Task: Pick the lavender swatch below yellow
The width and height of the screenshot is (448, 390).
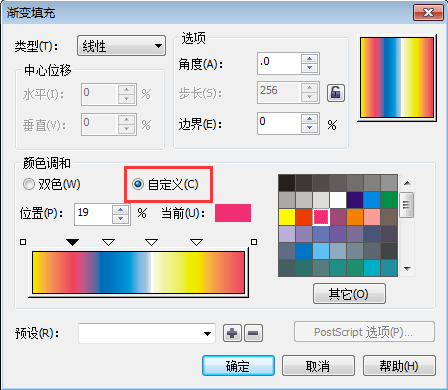Action: (x=287, y=234)
